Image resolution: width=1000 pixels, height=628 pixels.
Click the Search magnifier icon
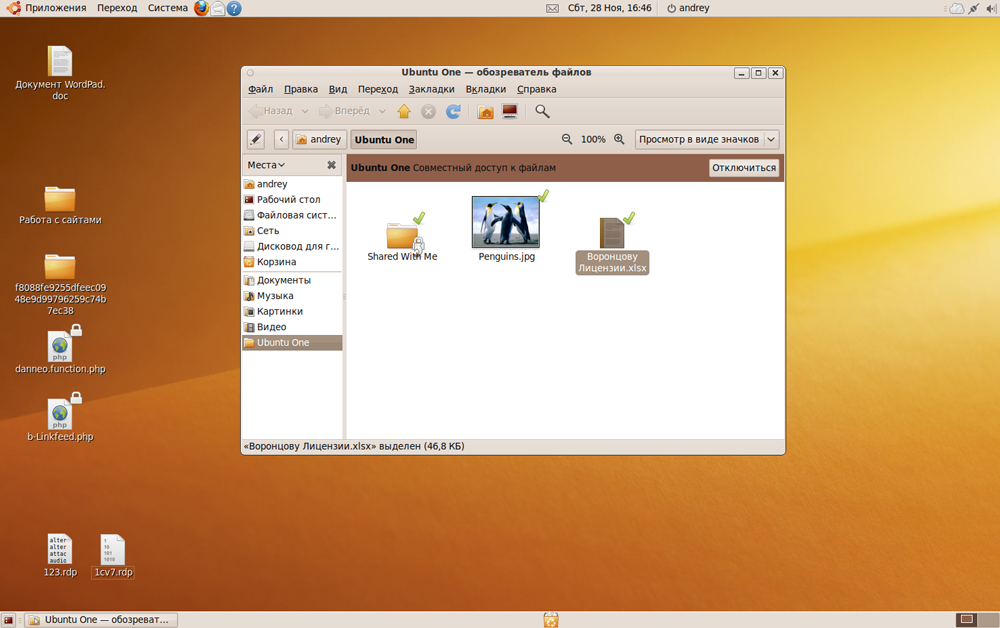click(542, 112)
